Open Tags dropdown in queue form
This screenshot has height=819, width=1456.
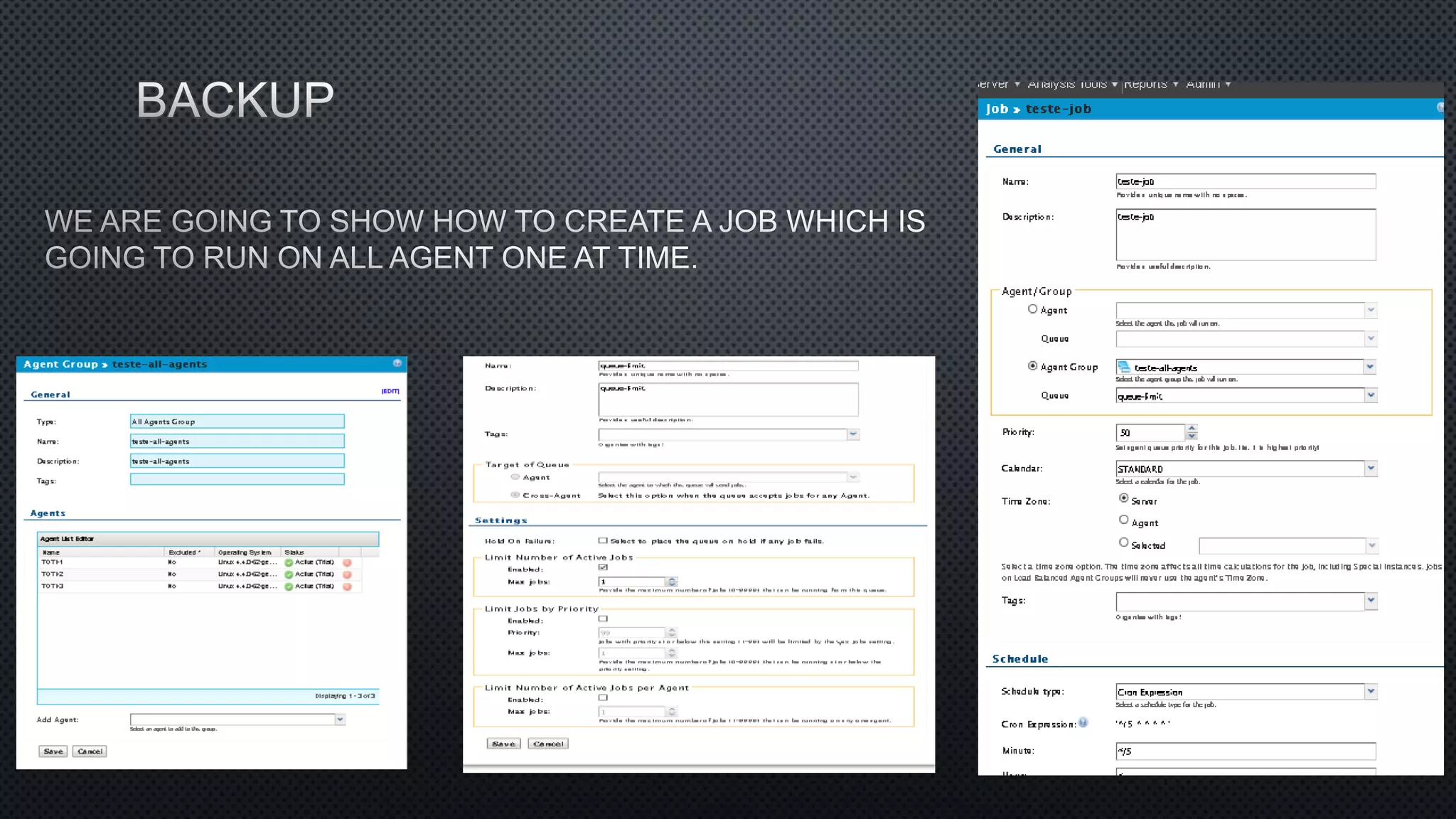[853, 434]
